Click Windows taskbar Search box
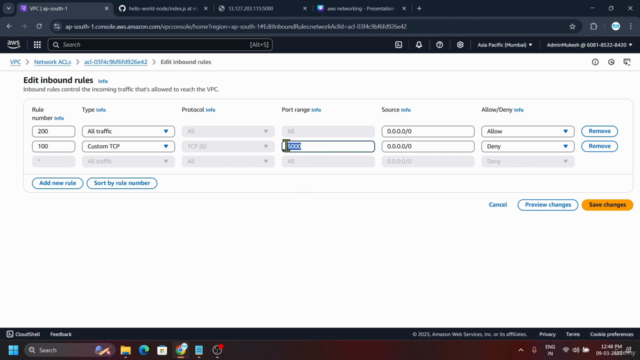640x360 pixels. 69,350
